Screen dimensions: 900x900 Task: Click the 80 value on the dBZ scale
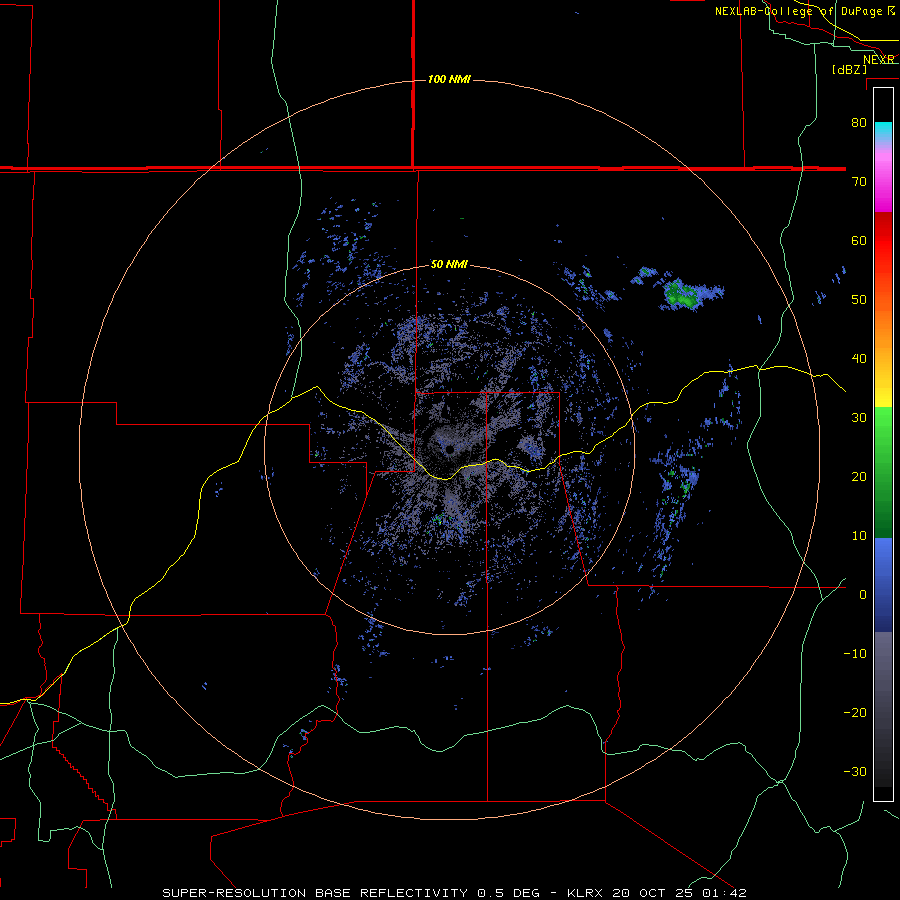(x=859, y=122)
